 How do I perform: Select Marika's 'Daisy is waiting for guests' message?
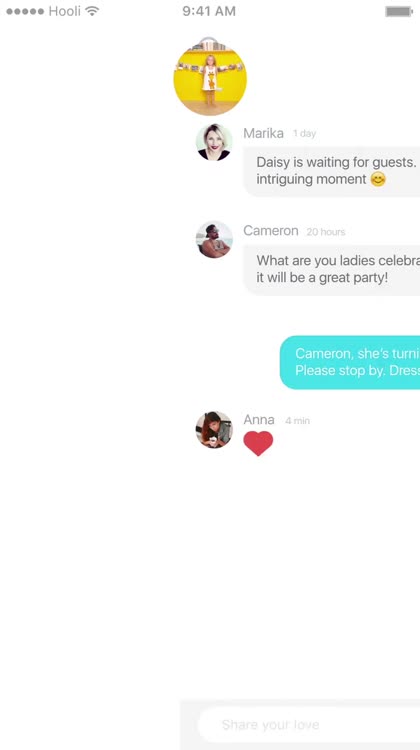click(x=332, y=171)
